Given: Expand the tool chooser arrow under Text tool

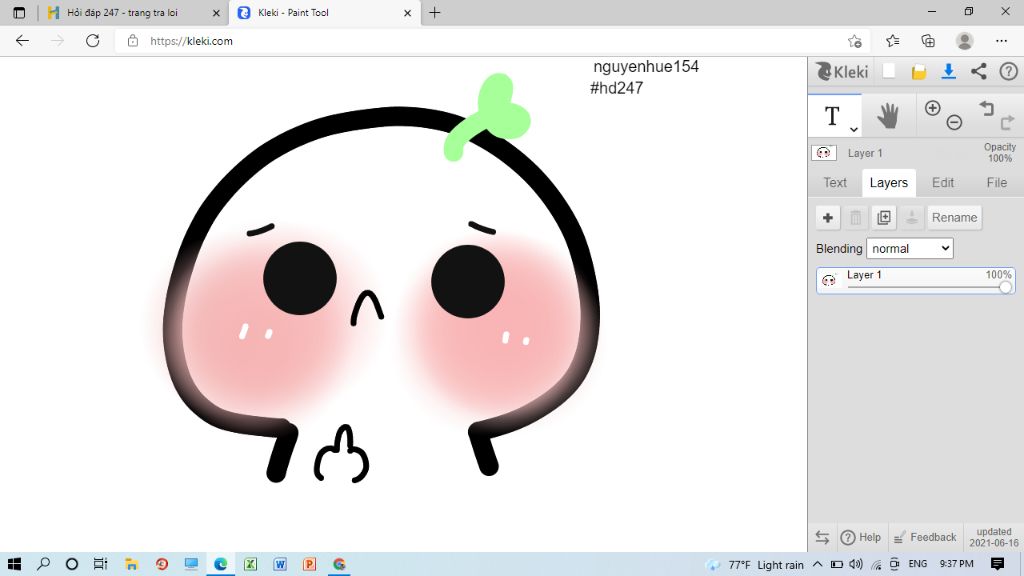Looking at the screenshot, I should click(854, 129).
